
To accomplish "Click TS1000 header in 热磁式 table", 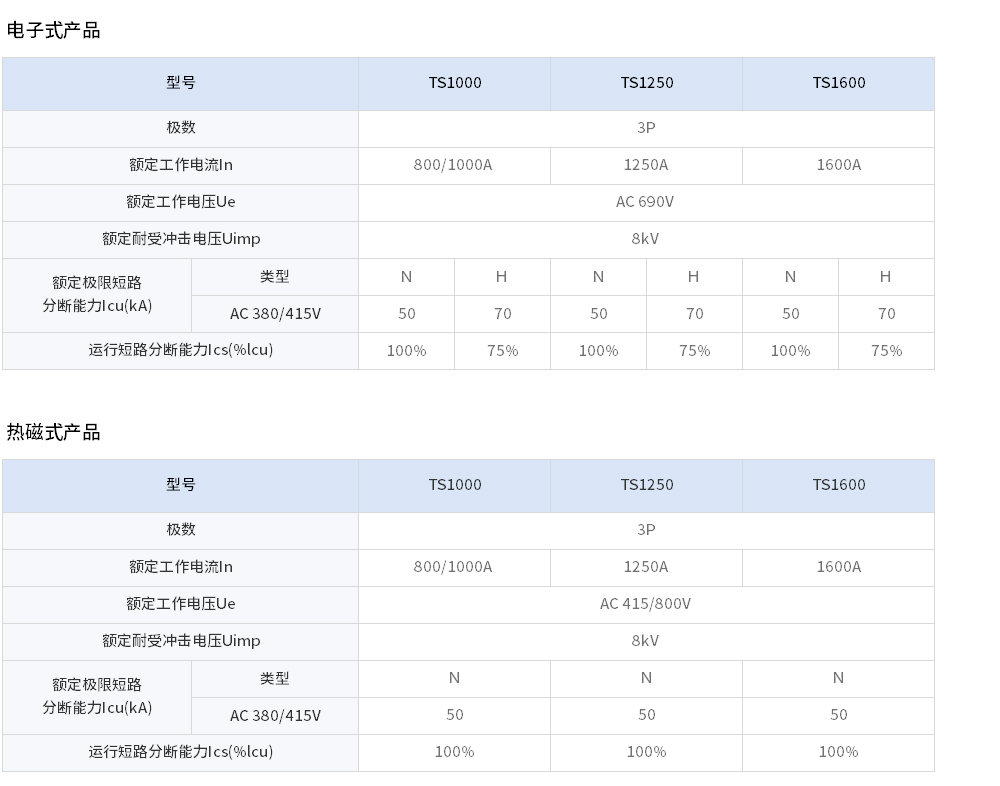I will [455, 485].
